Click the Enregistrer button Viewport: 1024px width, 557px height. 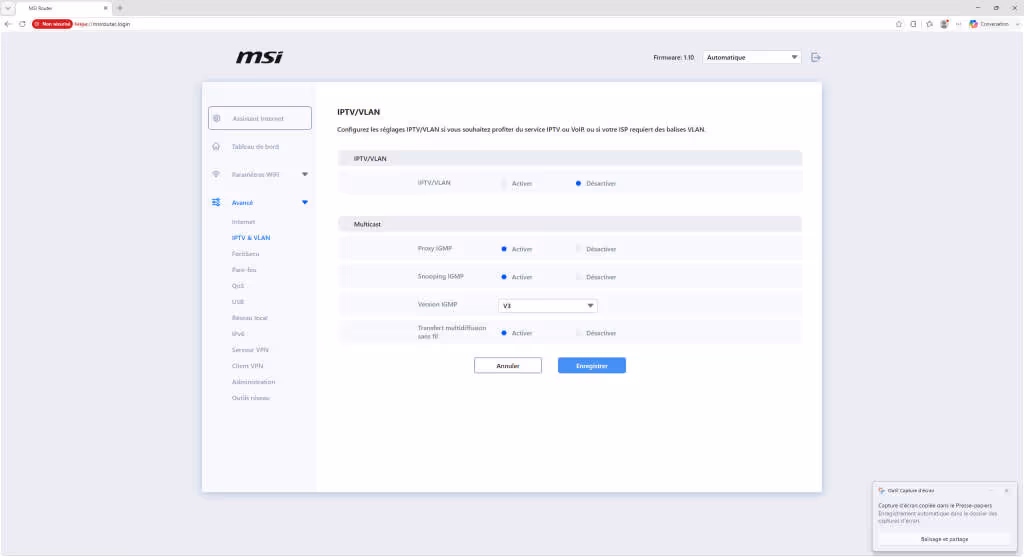[592, 366]
